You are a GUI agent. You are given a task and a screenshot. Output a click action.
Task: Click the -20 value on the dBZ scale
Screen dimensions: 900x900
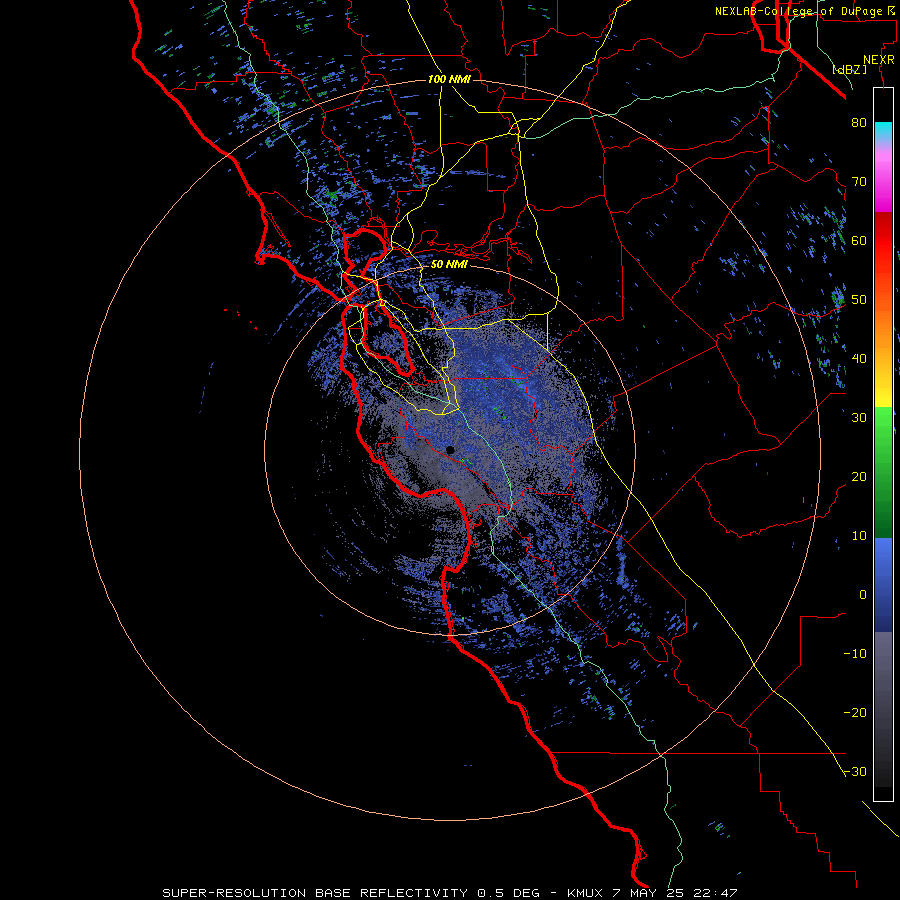pos(855,713)
